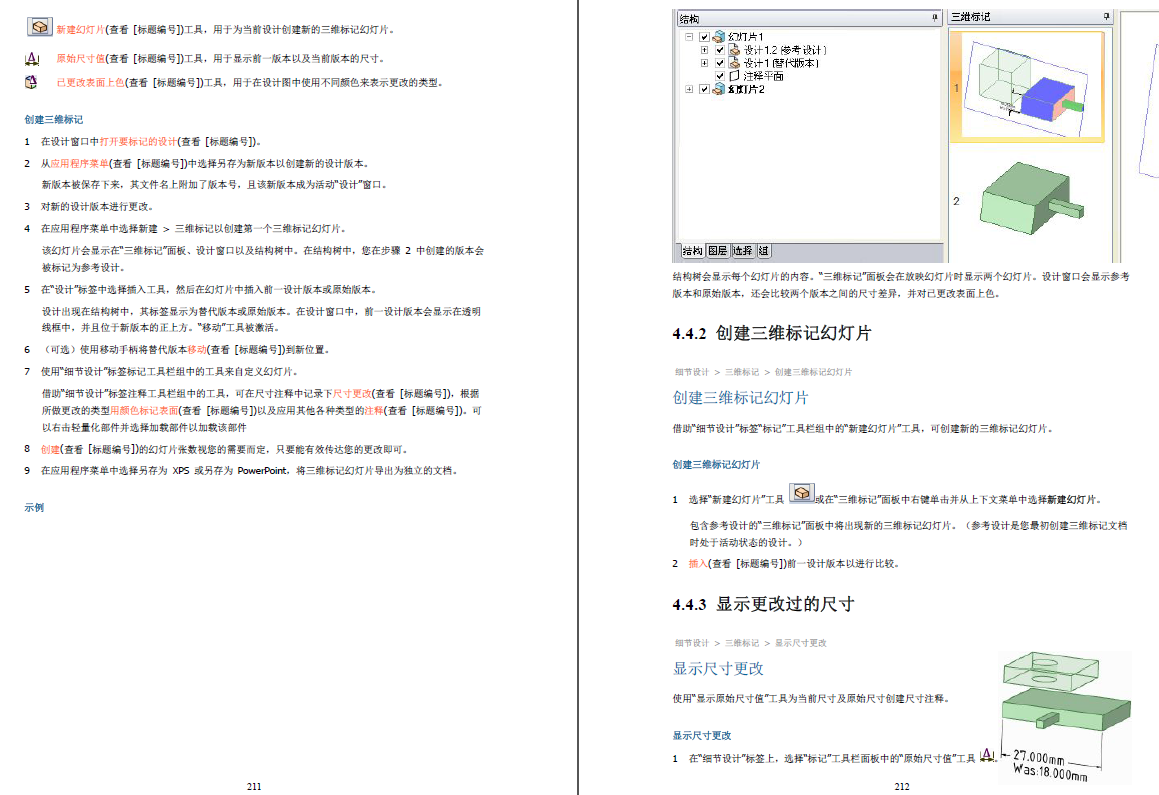Uncheck the 注释平面 checkbox
Screen dimensions: 1159x795
(x=720, y=75)
